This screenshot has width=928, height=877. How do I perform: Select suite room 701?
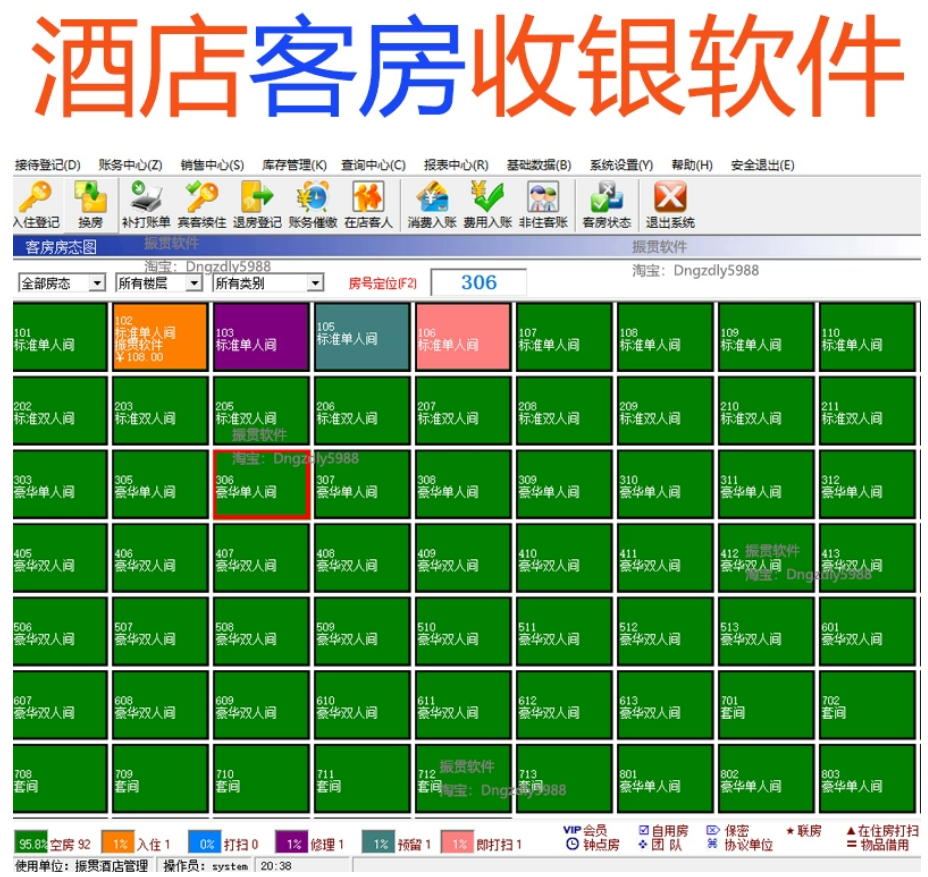click(766, 705)
